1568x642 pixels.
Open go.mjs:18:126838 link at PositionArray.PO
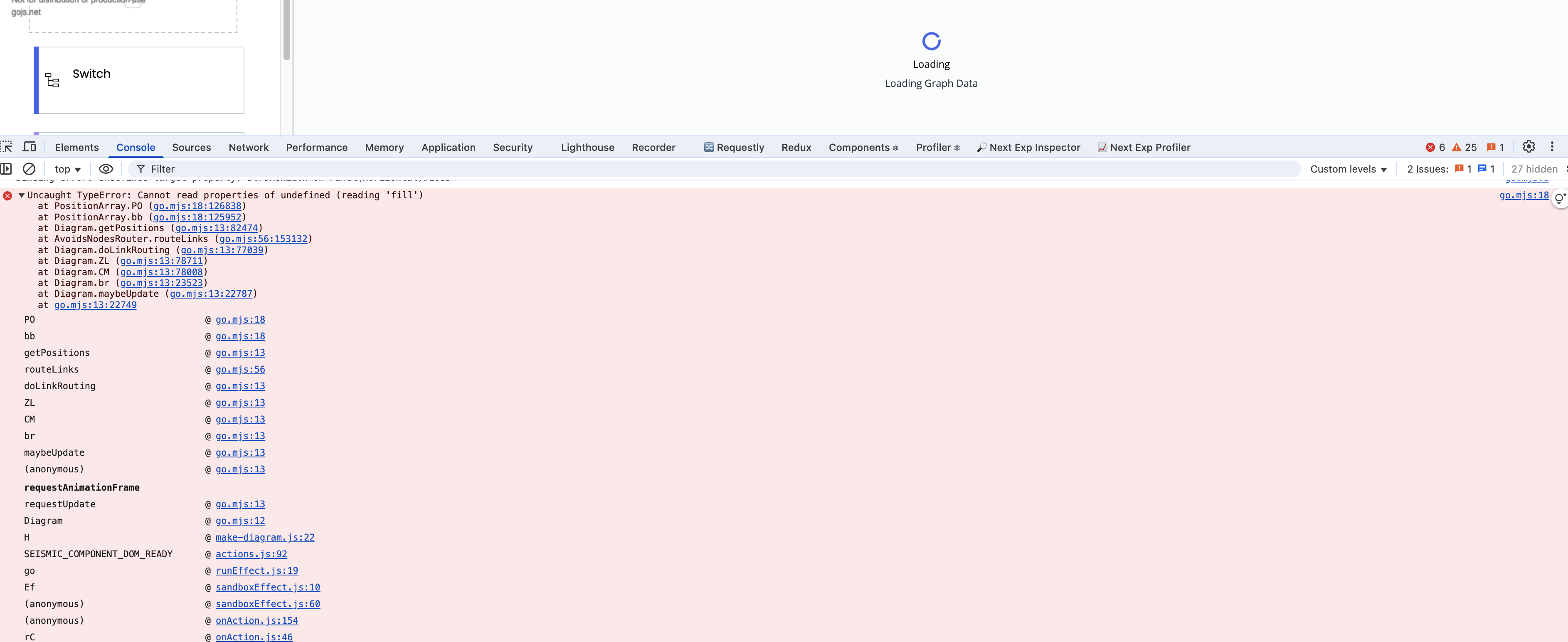197,206
